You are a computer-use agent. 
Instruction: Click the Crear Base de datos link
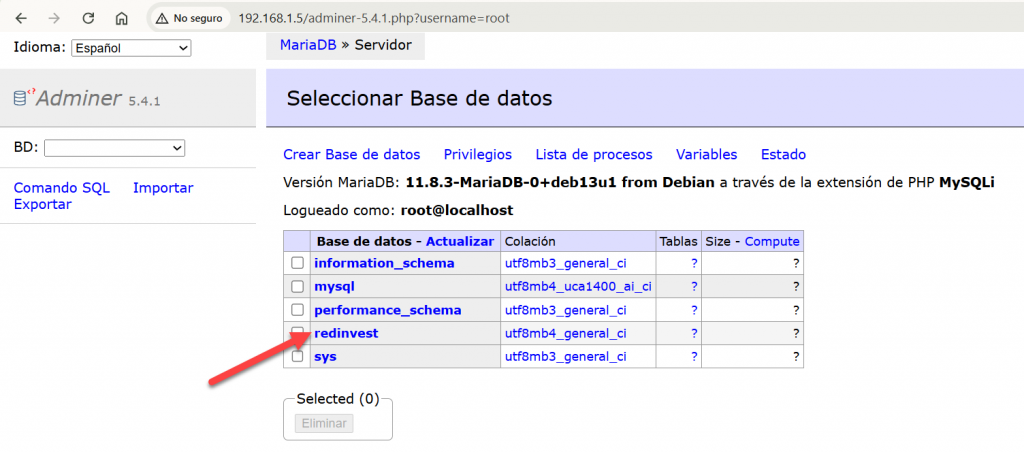pyautogui.click(x=351, y=154)
